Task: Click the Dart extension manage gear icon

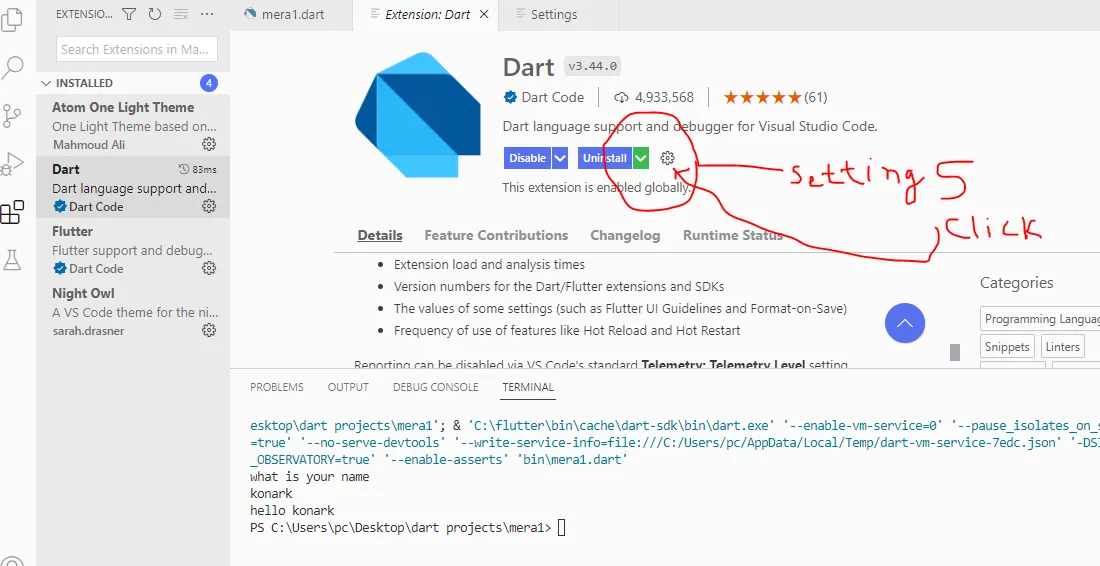Action: tap(667, 158)
